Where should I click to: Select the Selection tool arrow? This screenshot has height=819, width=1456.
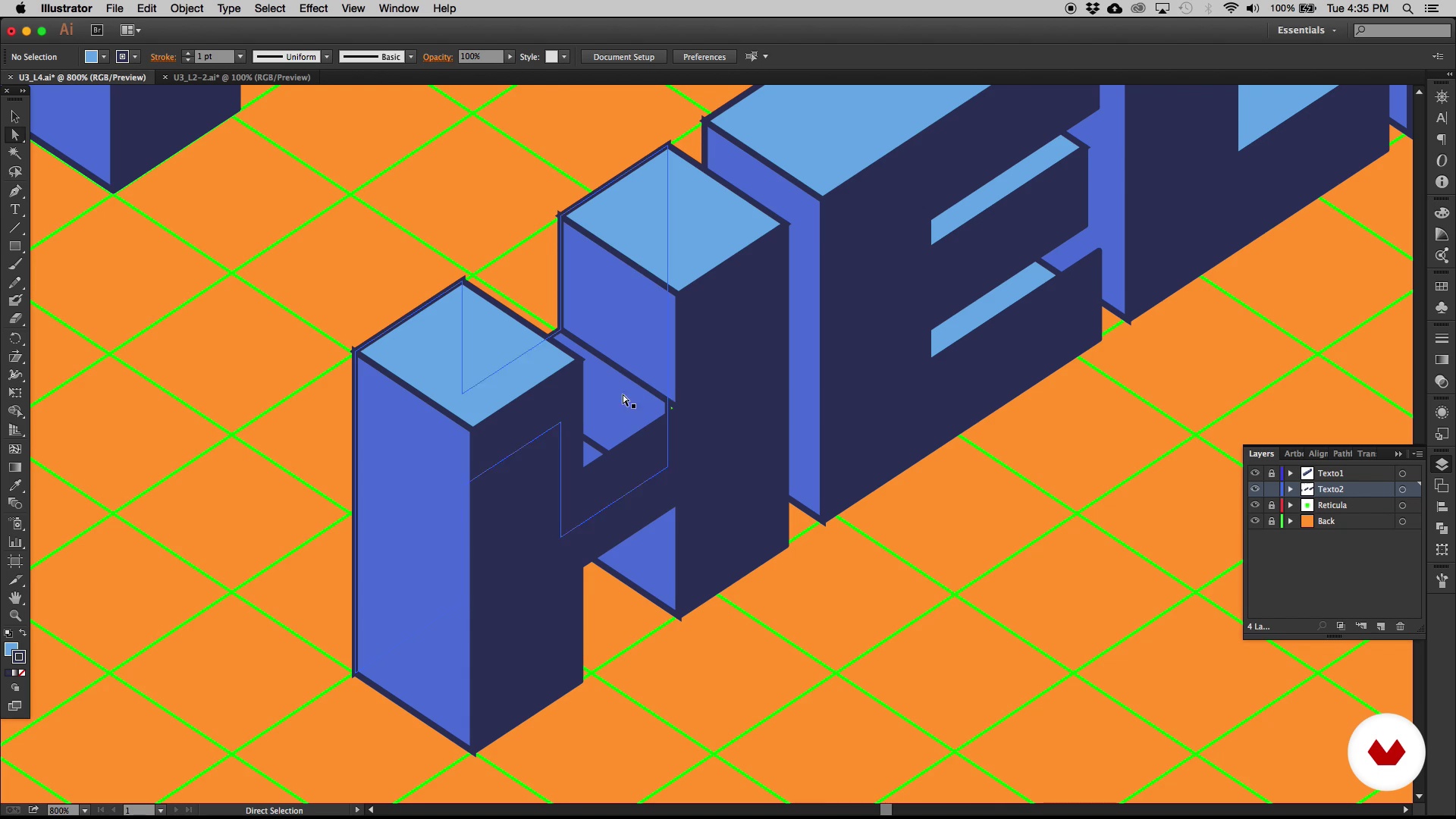(x=15, y=117)
